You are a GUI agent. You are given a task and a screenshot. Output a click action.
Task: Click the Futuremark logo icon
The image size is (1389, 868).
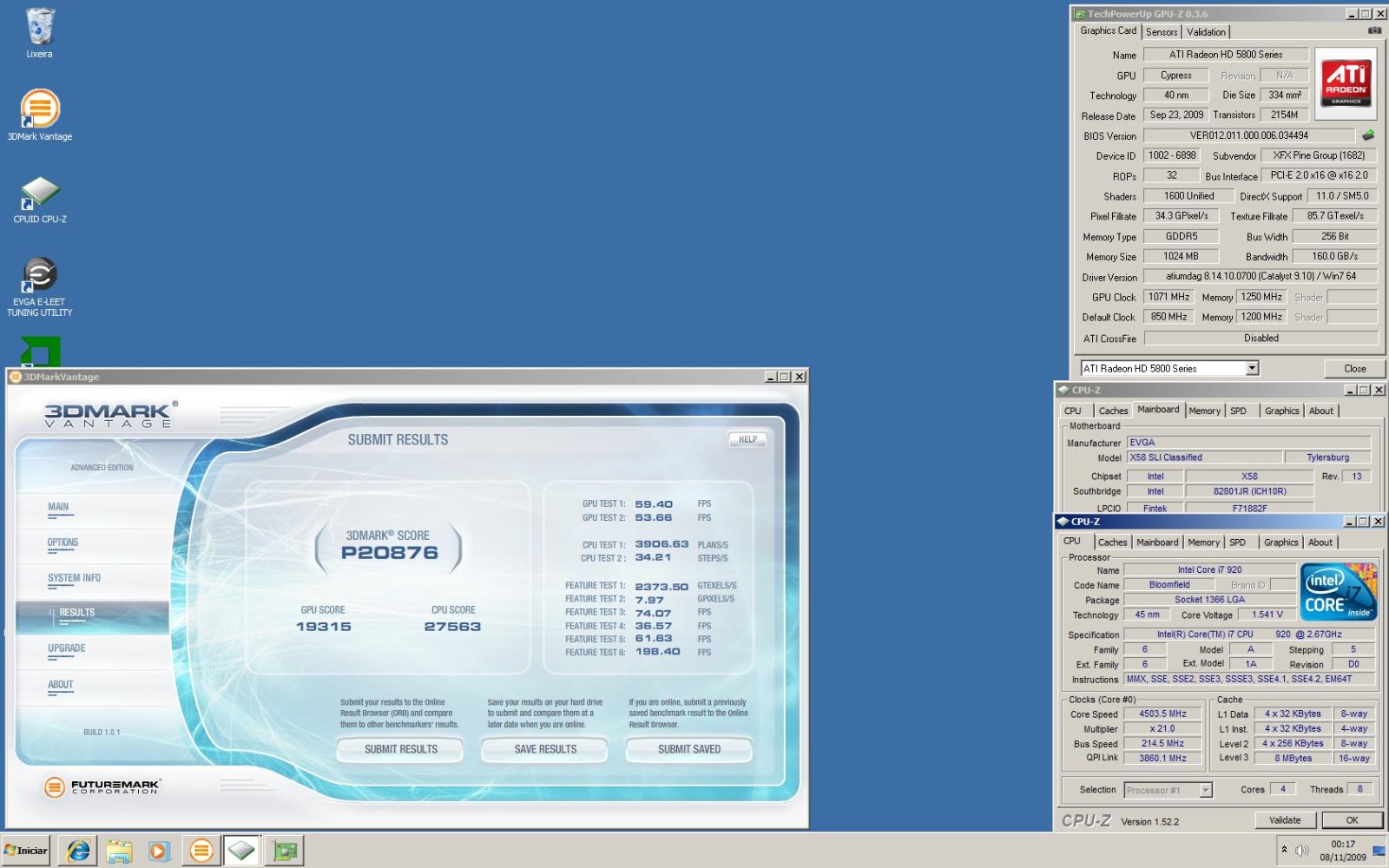coord(55,787)
